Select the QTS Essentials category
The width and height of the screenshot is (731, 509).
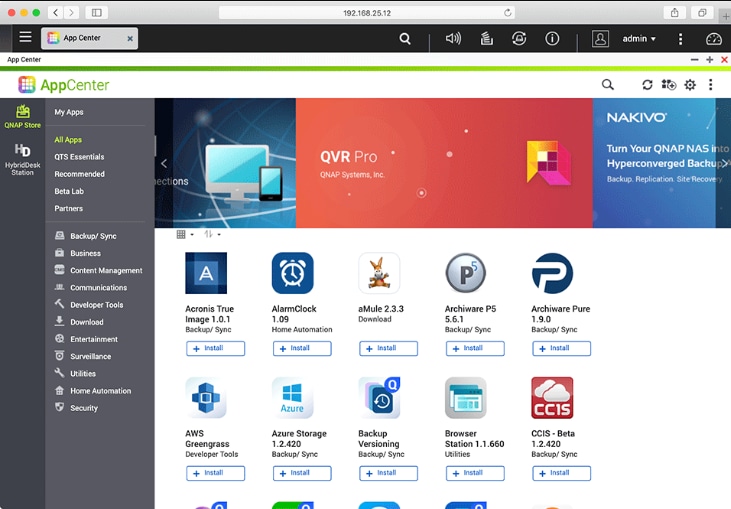pos(79,157)
